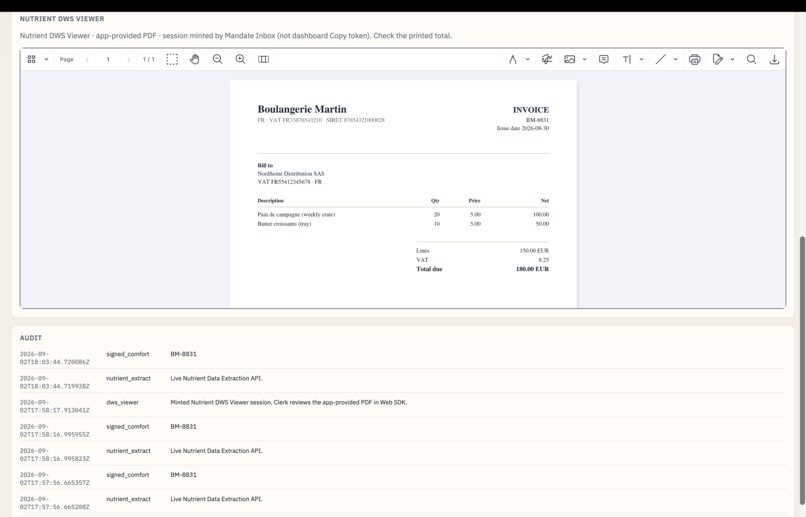Select the line drawing tool
This screenshot has height=517, width=806.
(661, 59)
